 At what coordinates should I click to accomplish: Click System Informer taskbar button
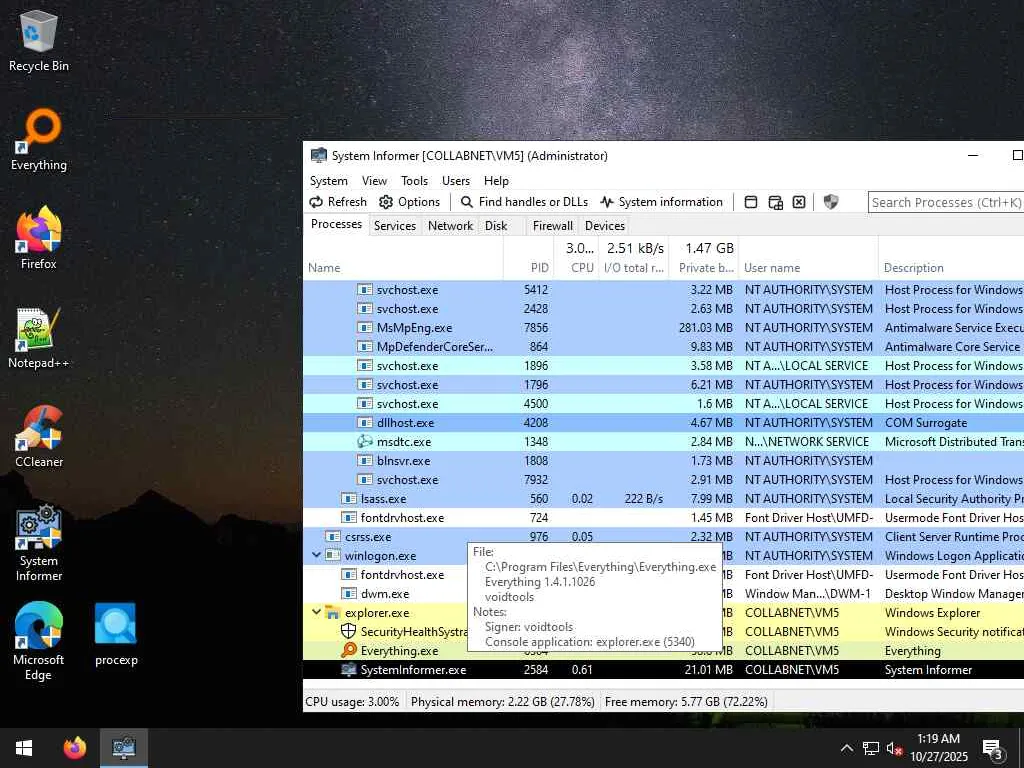[123, 748]
